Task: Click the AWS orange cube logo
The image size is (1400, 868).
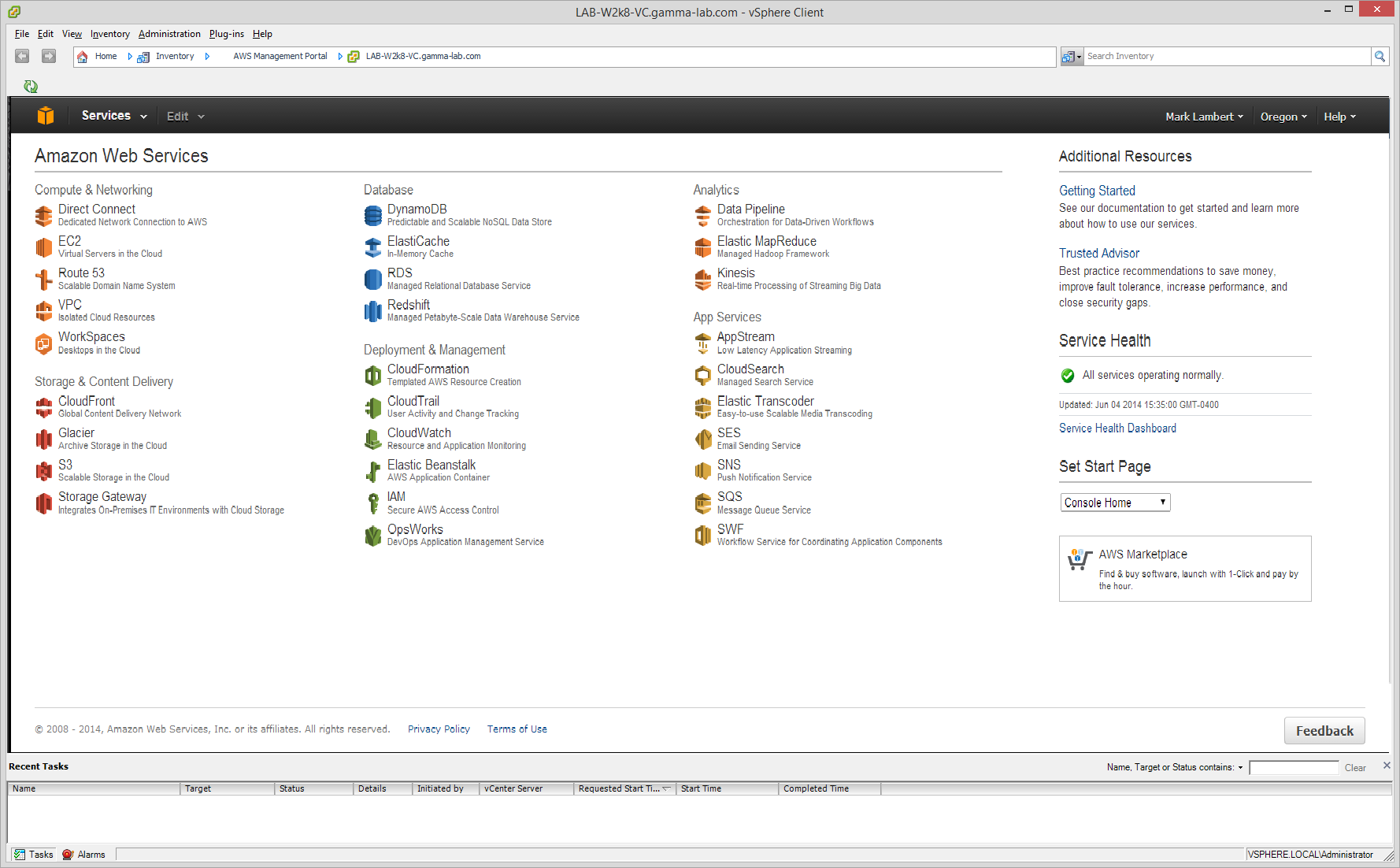Action: 46,116
